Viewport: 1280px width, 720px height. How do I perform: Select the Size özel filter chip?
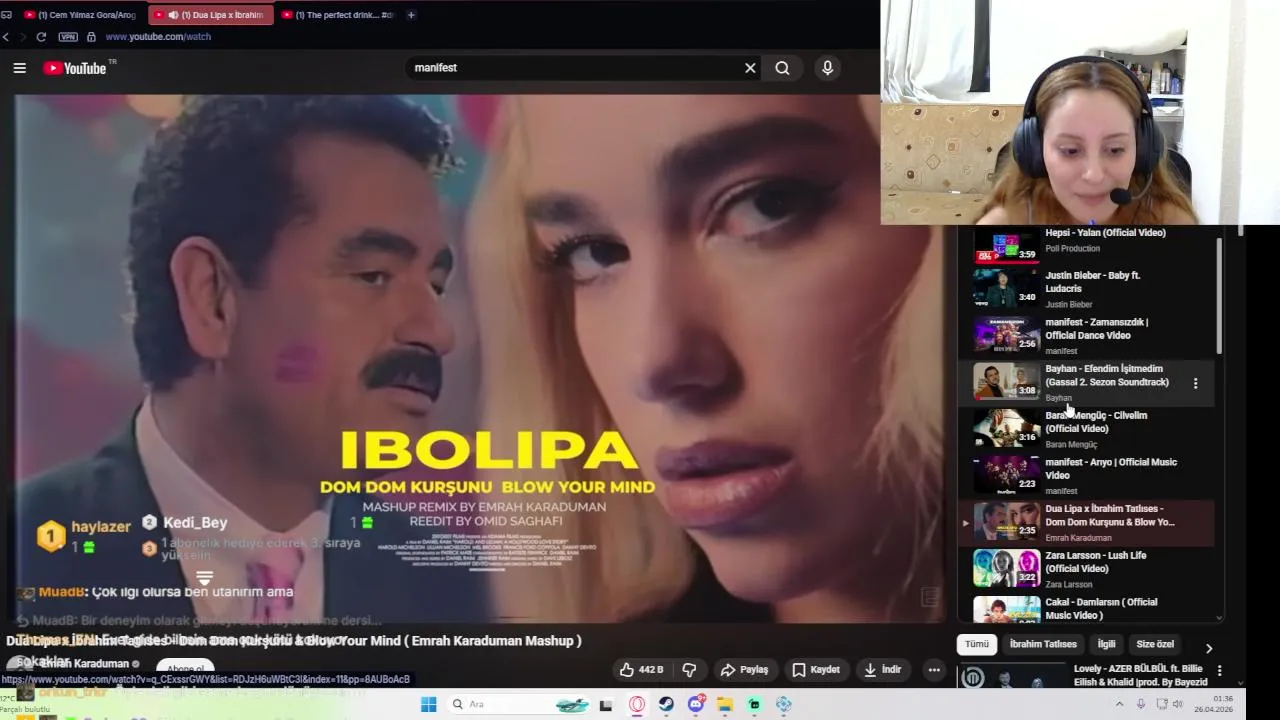[x=1155, y=644]
